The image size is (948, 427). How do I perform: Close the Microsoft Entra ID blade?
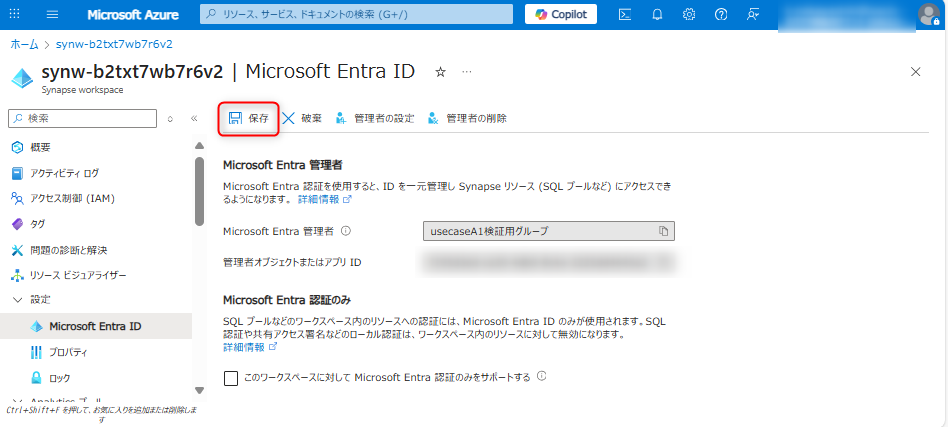tap(916, 72)
